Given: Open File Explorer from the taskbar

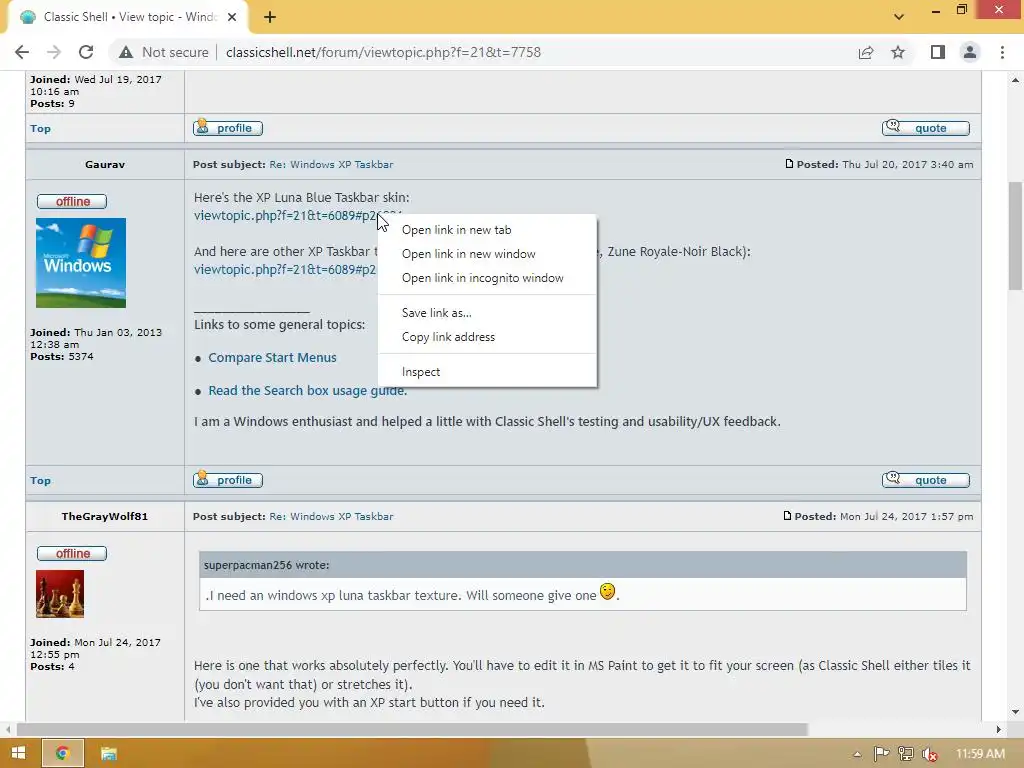Looking at the screenshot, I should point(108,753).
